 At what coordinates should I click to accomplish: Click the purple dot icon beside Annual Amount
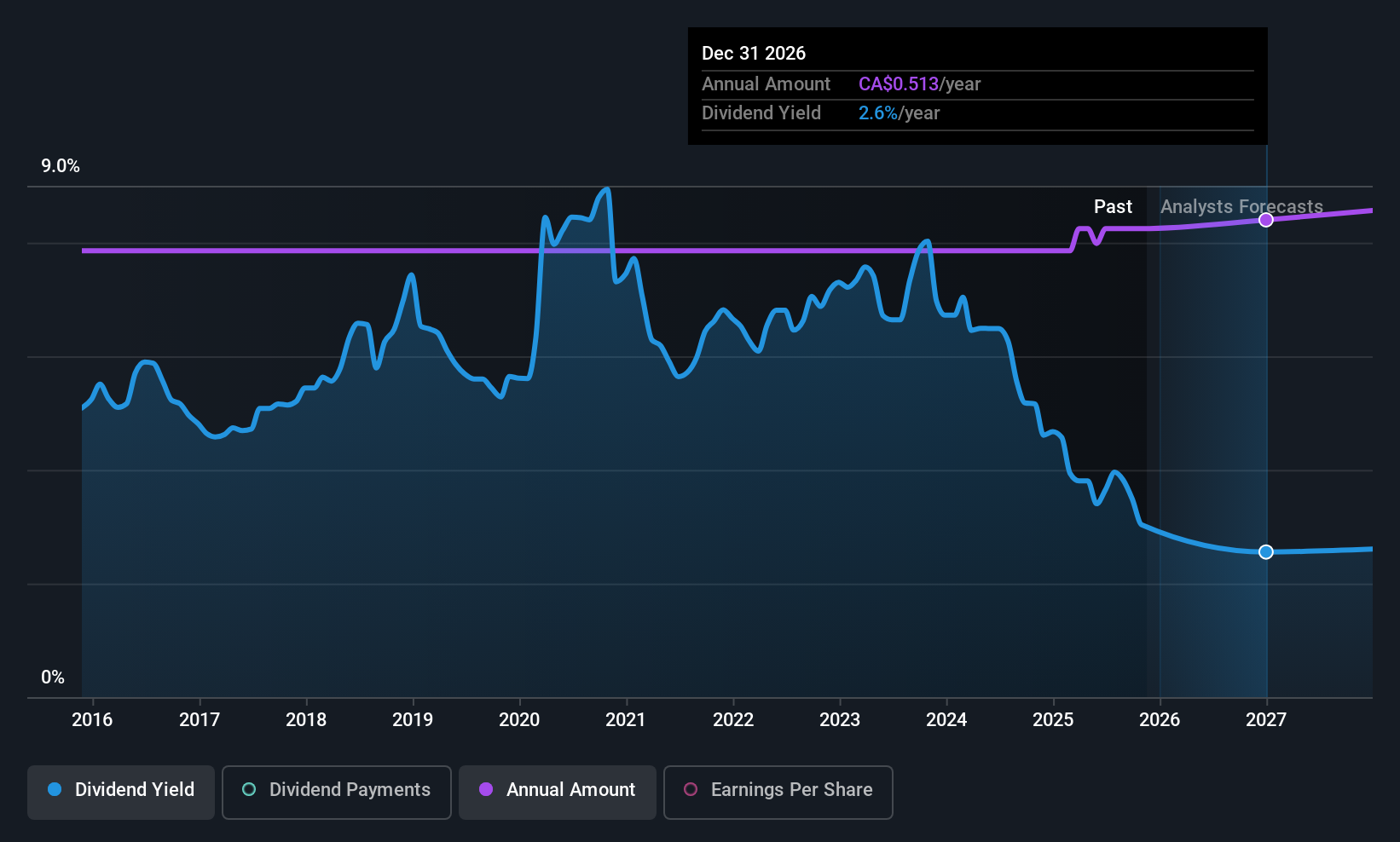(x=485, y=790)
